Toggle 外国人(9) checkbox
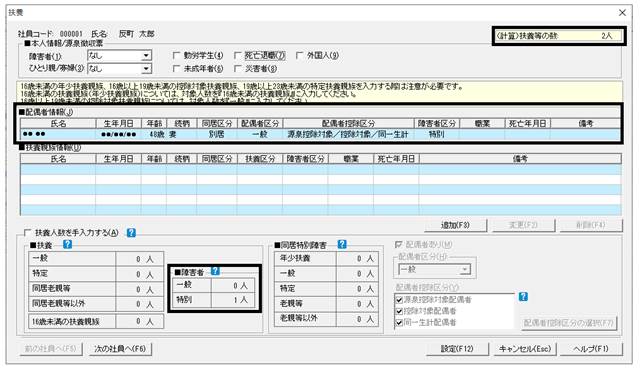 [299, 55]
